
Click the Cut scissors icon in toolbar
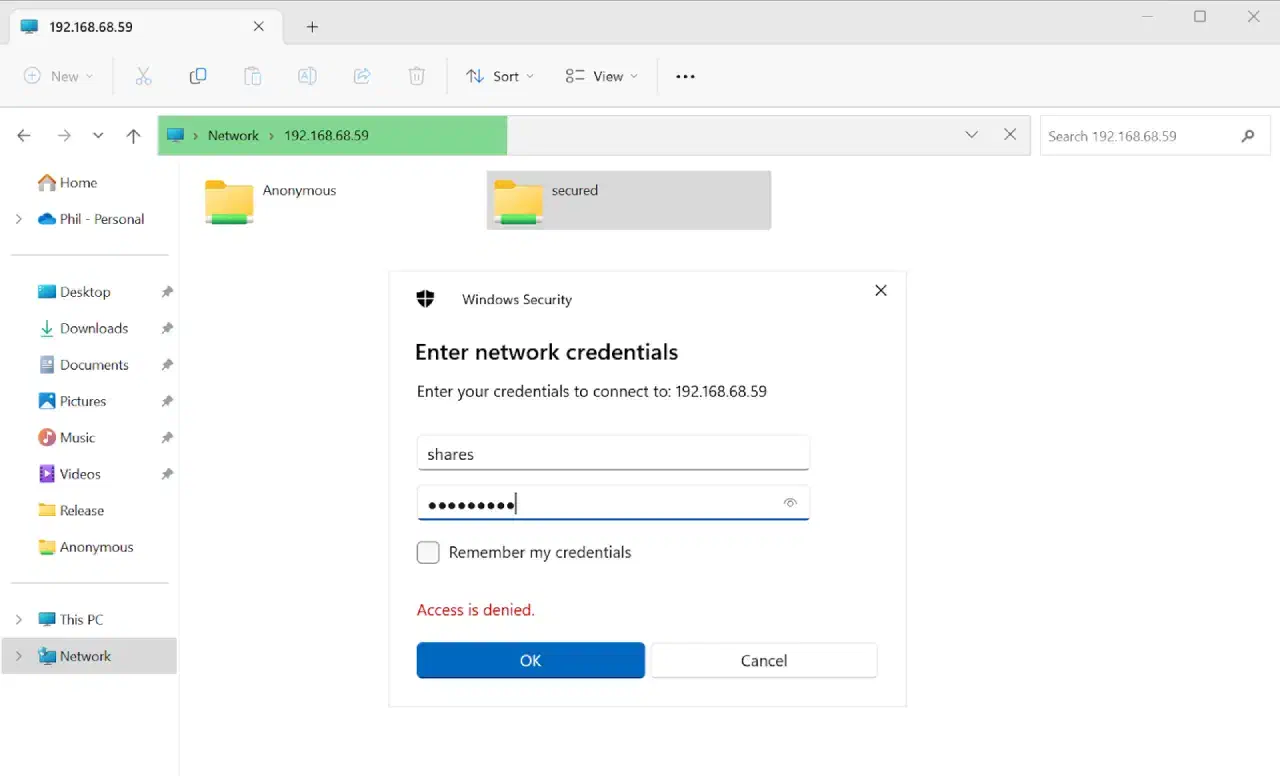[x=143, y=76]
